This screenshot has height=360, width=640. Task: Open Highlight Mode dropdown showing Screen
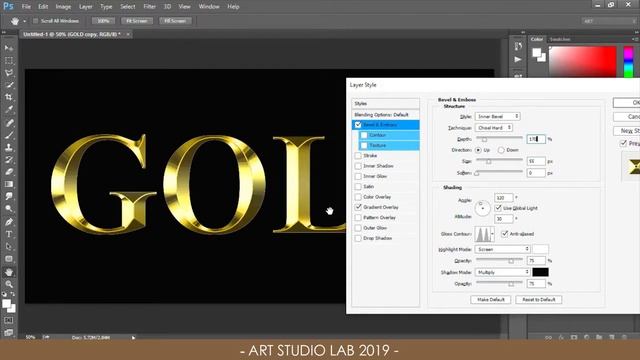[x=502, y=249]
